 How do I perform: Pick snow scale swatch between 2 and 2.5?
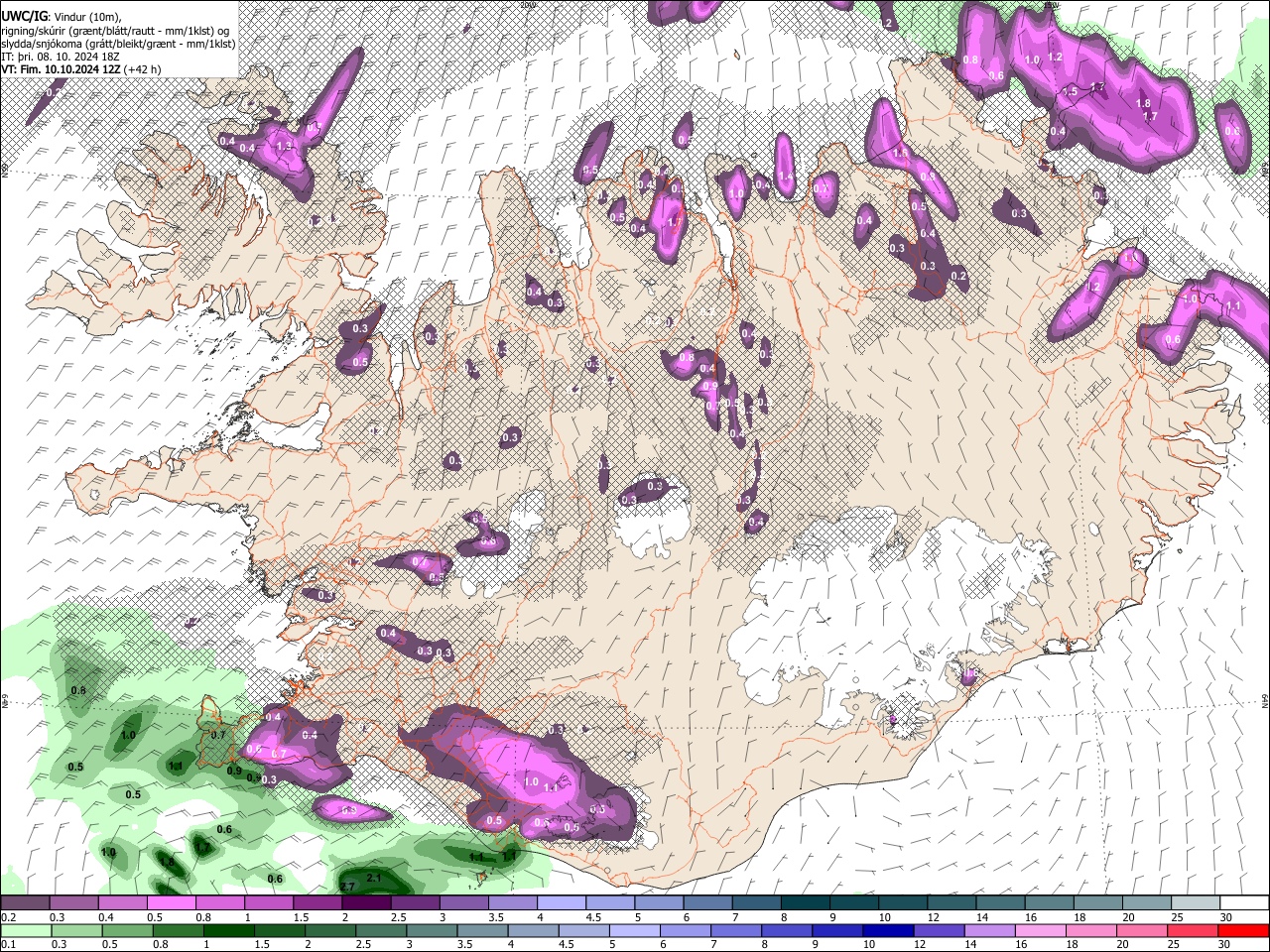(366, 903)
